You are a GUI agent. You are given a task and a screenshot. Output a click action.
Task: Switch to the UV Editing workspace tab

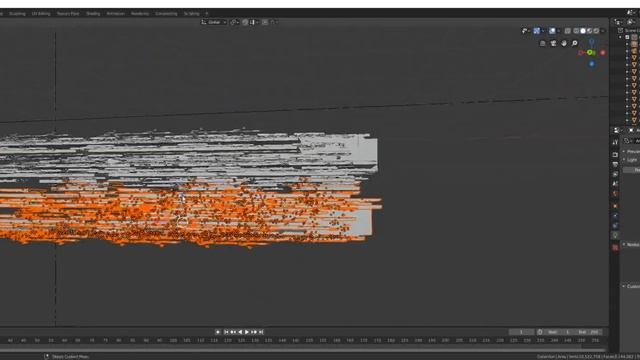41,13
